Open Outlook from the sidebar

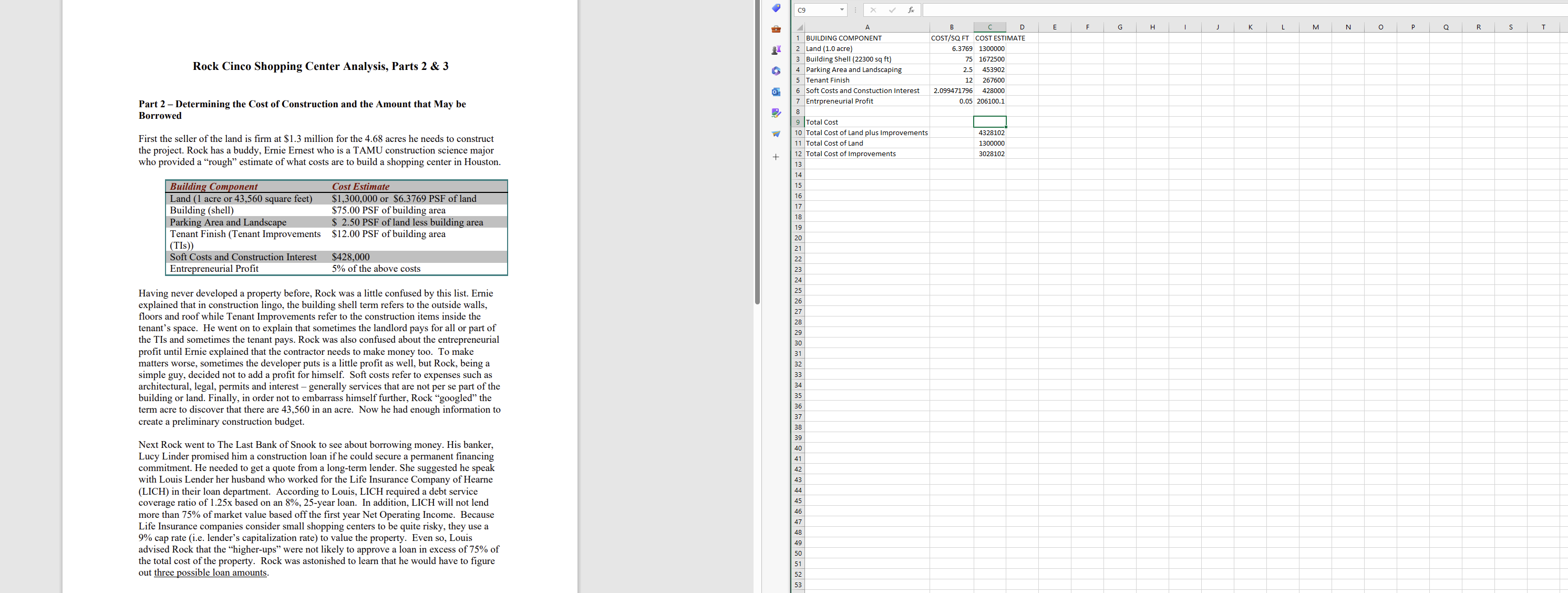(776, 92)
